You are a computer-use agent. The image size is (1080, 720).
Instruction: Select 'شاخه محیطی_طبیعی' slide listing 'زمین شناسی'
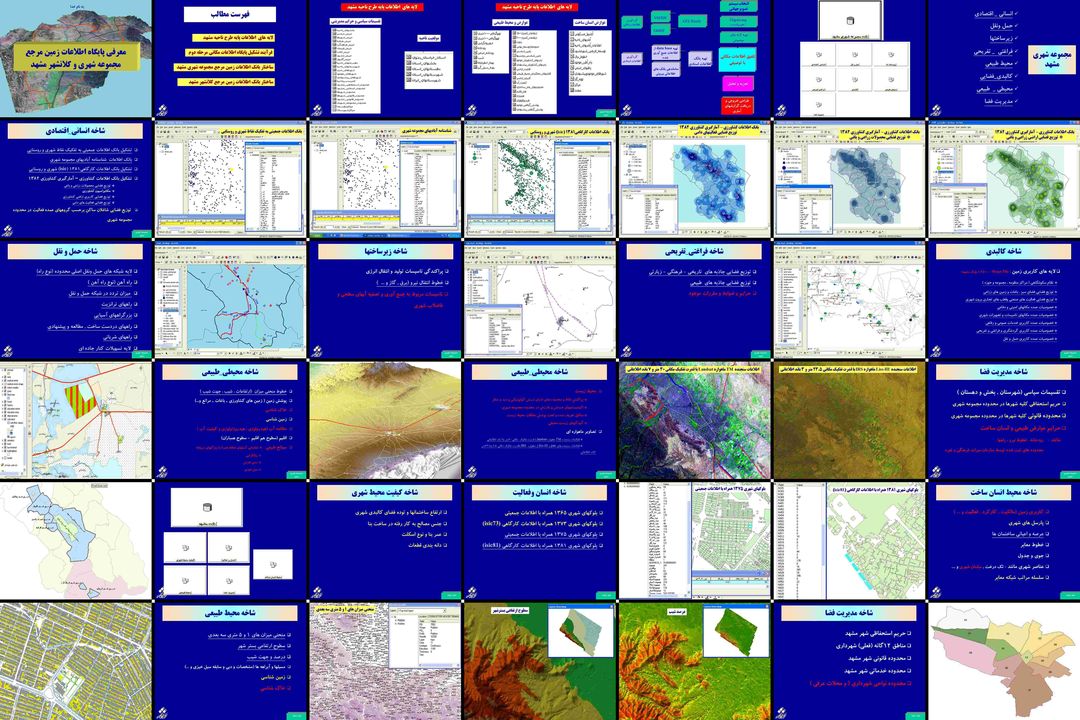(230, 420)
